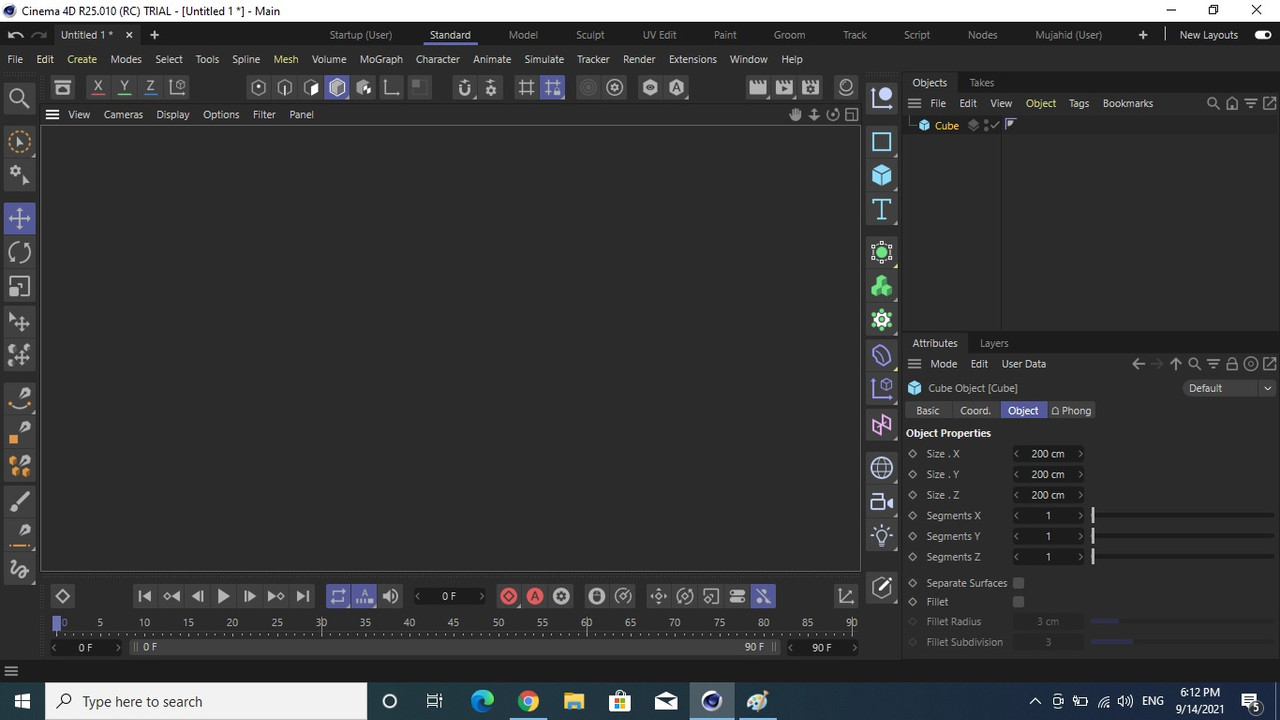Select the Rotate tool

point(19,252)
